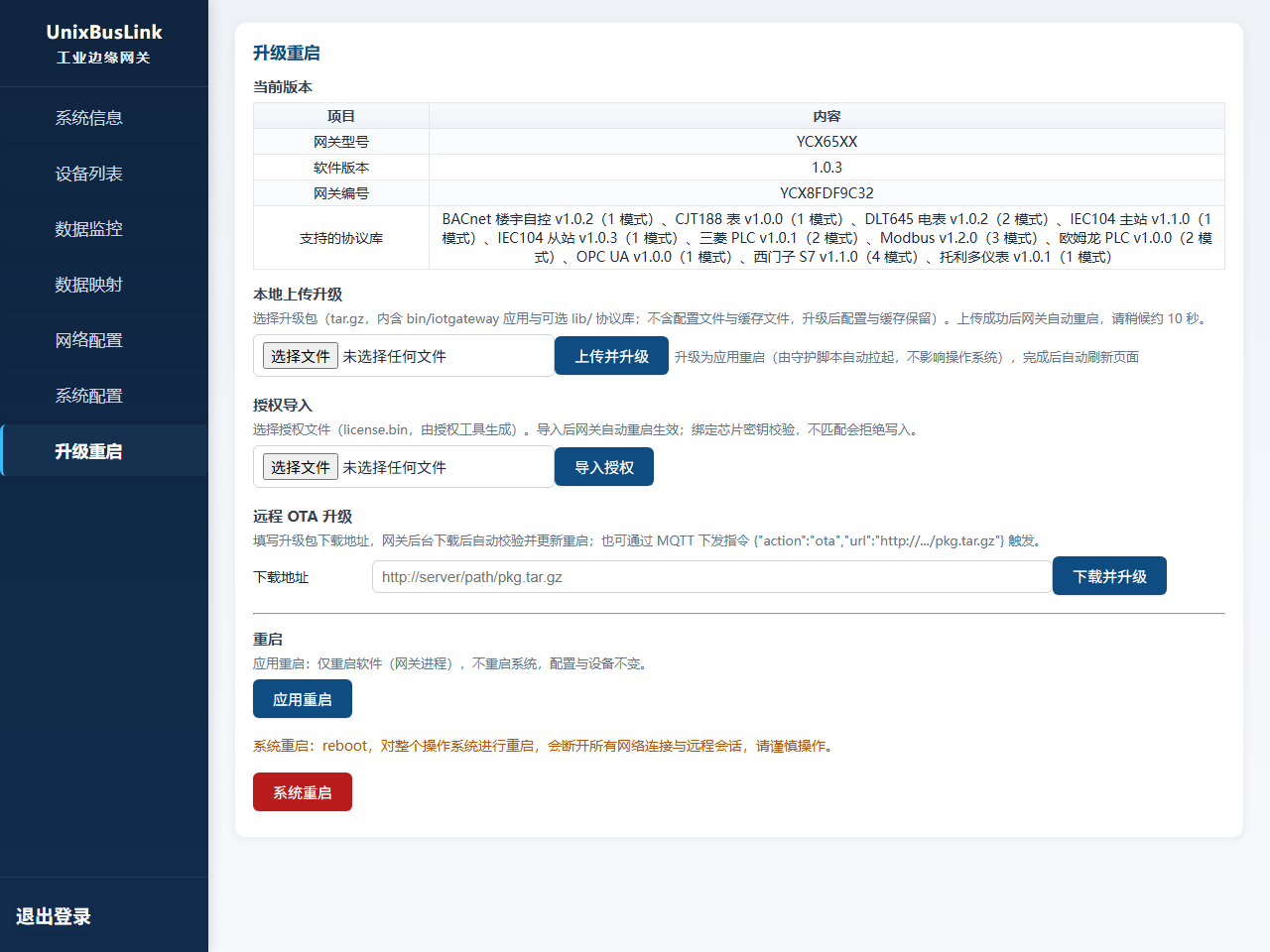Click the software version value 1.0.3
The height and width of the screenshot is (952, 1270).
tap(826, 168)
